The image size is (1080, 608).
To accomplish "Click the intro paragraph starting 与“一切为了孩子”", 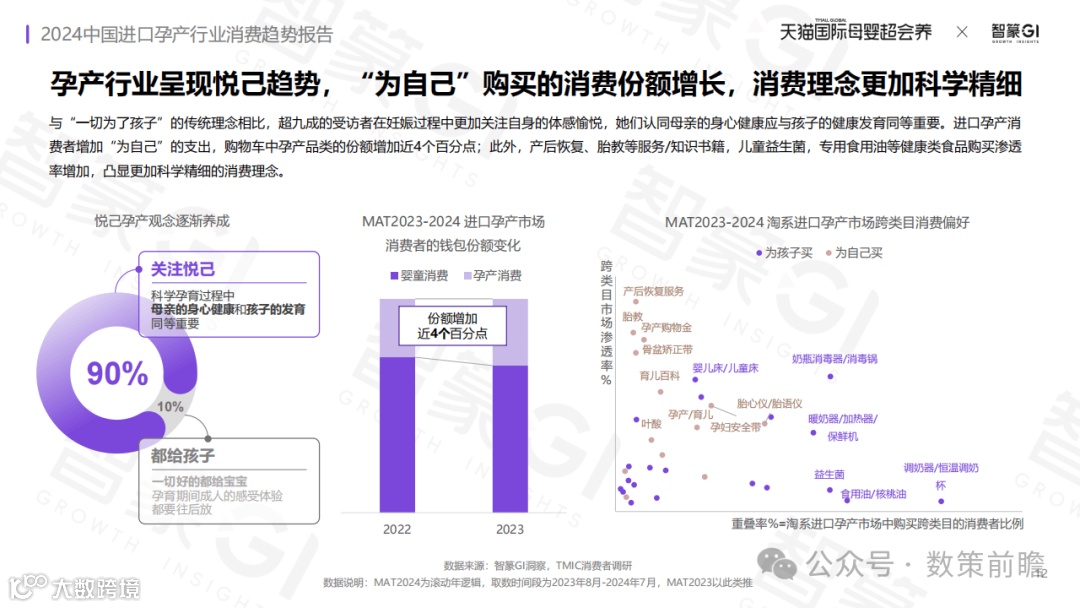I will (x=535, y=147).
